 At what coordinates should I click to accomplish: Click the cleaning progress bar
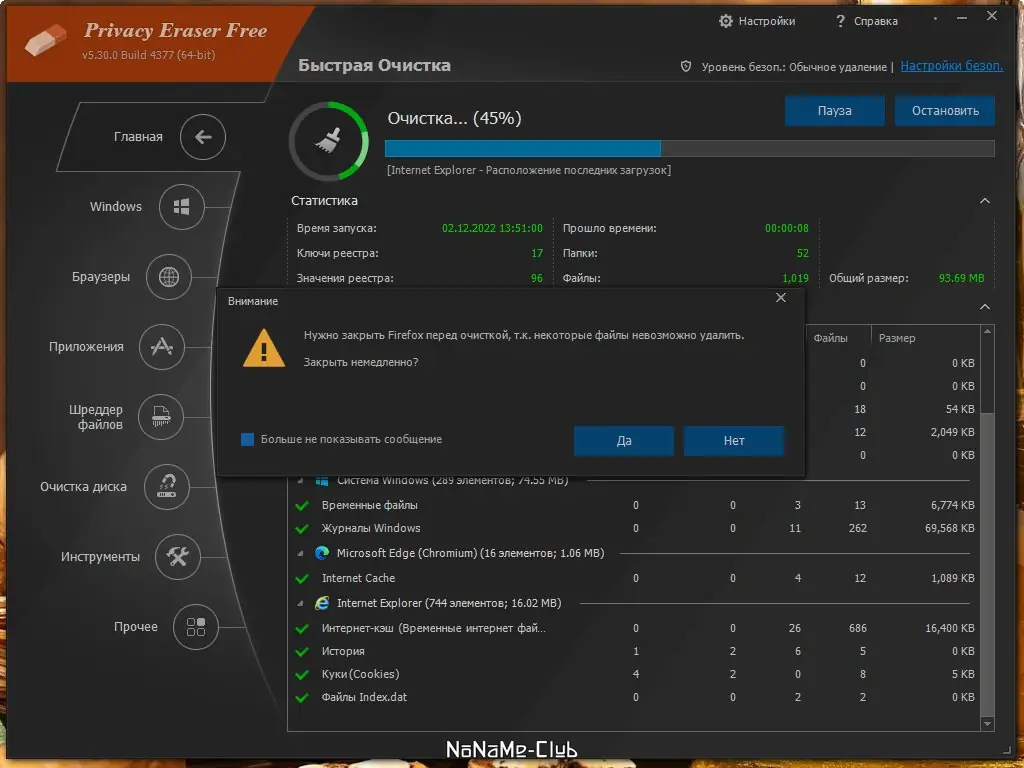coord(690,148)
